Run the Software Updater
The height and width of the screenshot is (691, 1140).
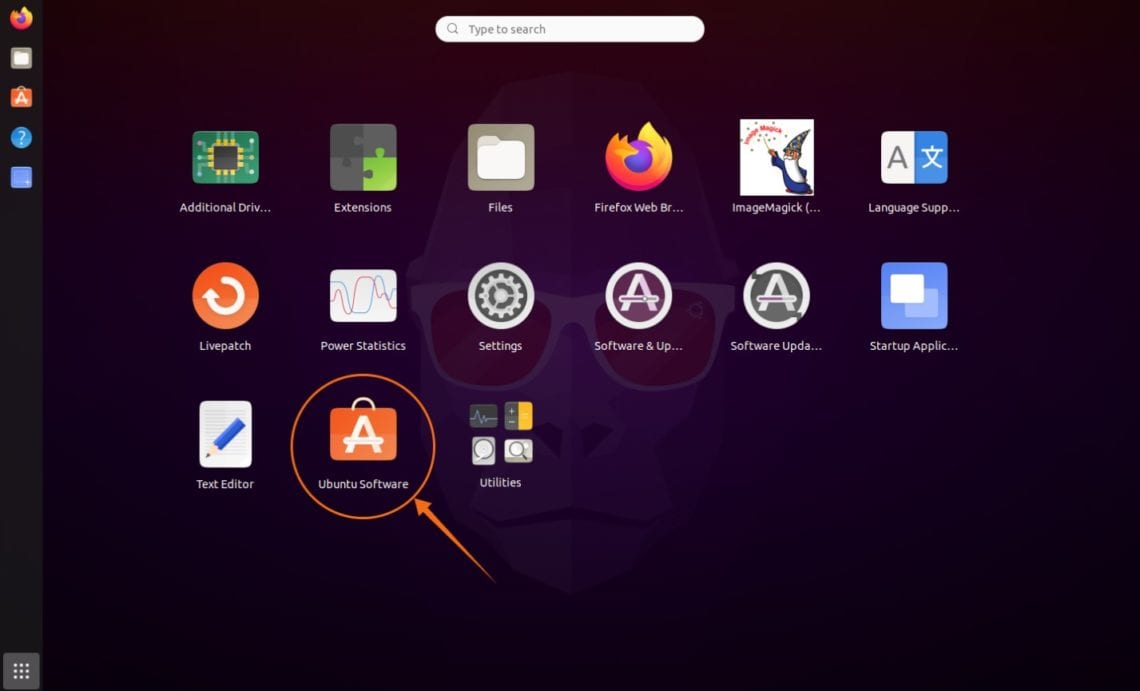(x=777, y=296)
